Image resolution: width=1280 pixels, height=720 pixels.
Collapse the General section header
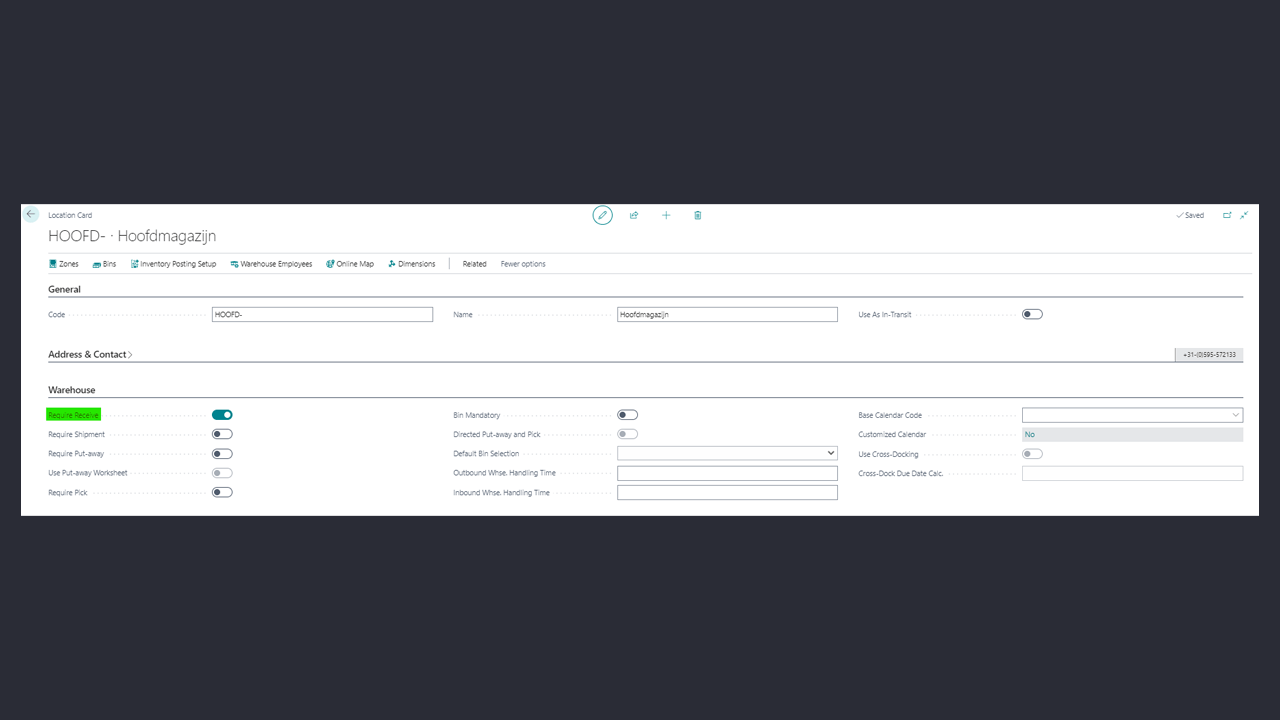click(x=65, y=289)
